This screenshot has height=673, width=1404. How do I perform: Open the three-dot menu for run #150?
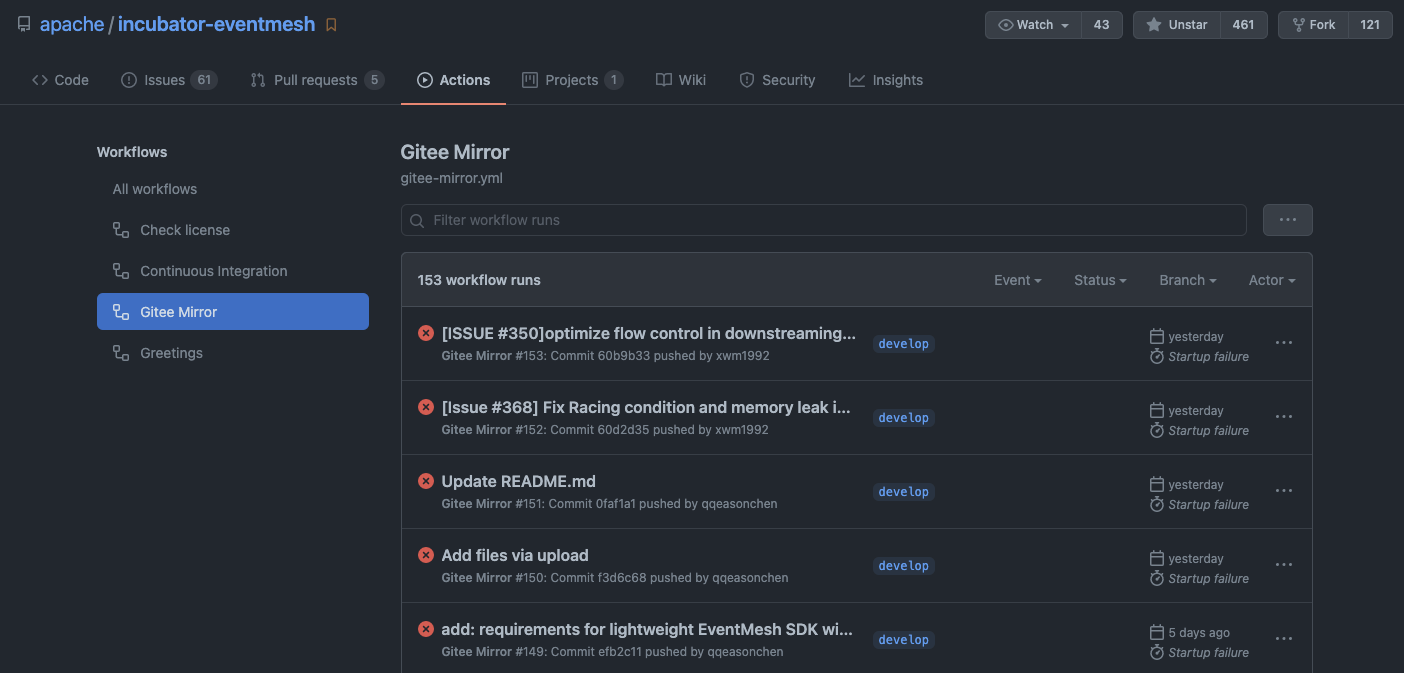(1284, 565)
